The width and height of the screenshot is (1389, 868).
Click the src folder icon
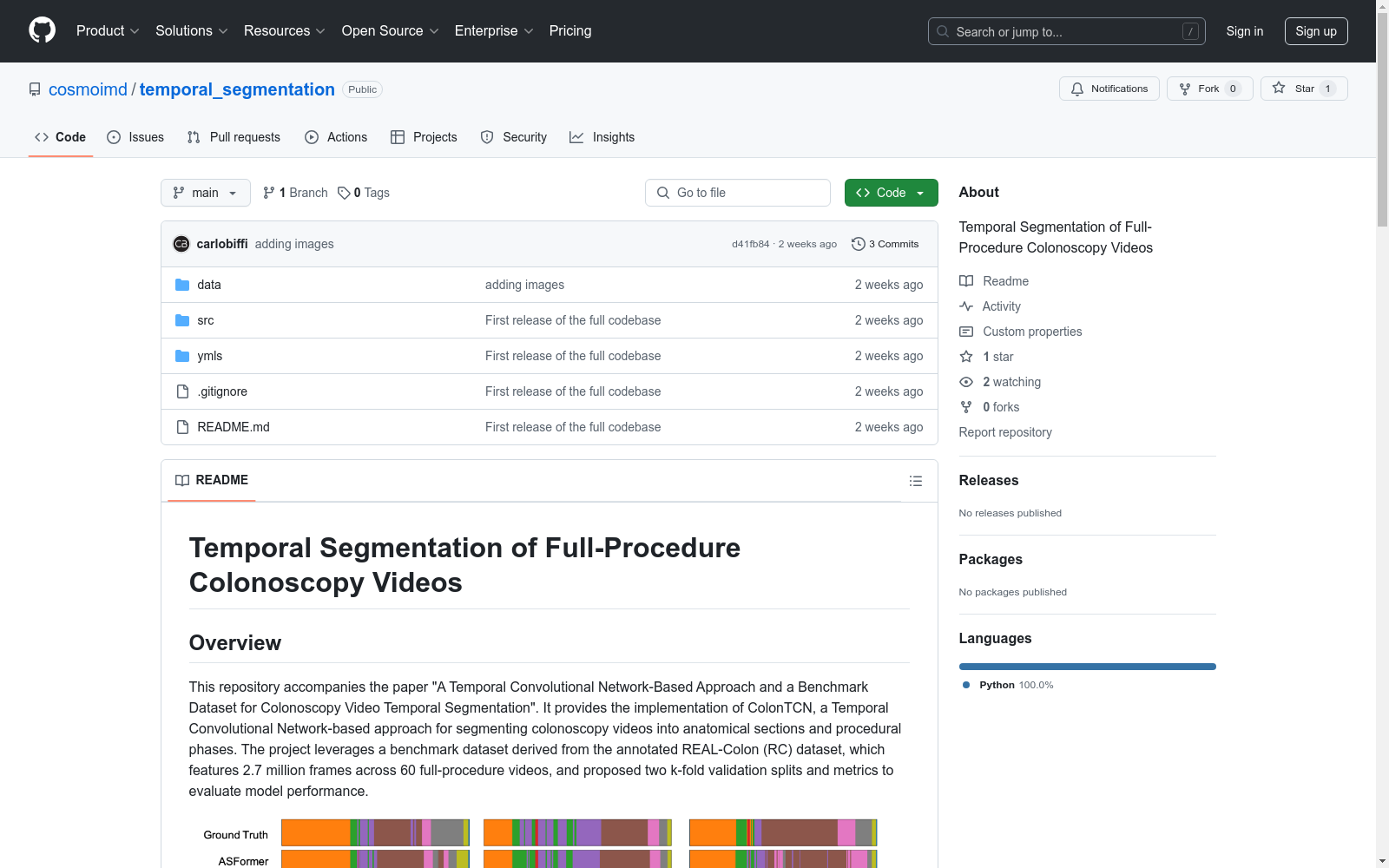tap(182, 320)
